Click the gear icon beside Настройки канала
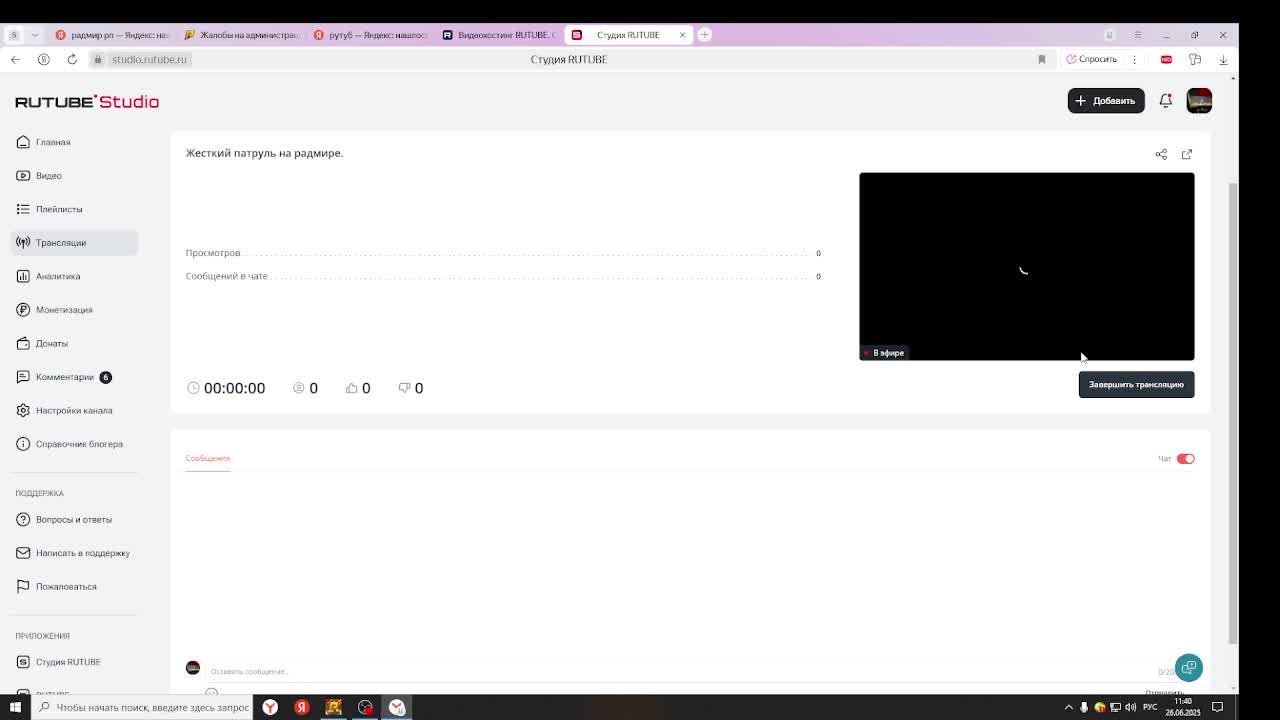The width and height of the screenshot is (1280, 720). [x=23, y=410]
